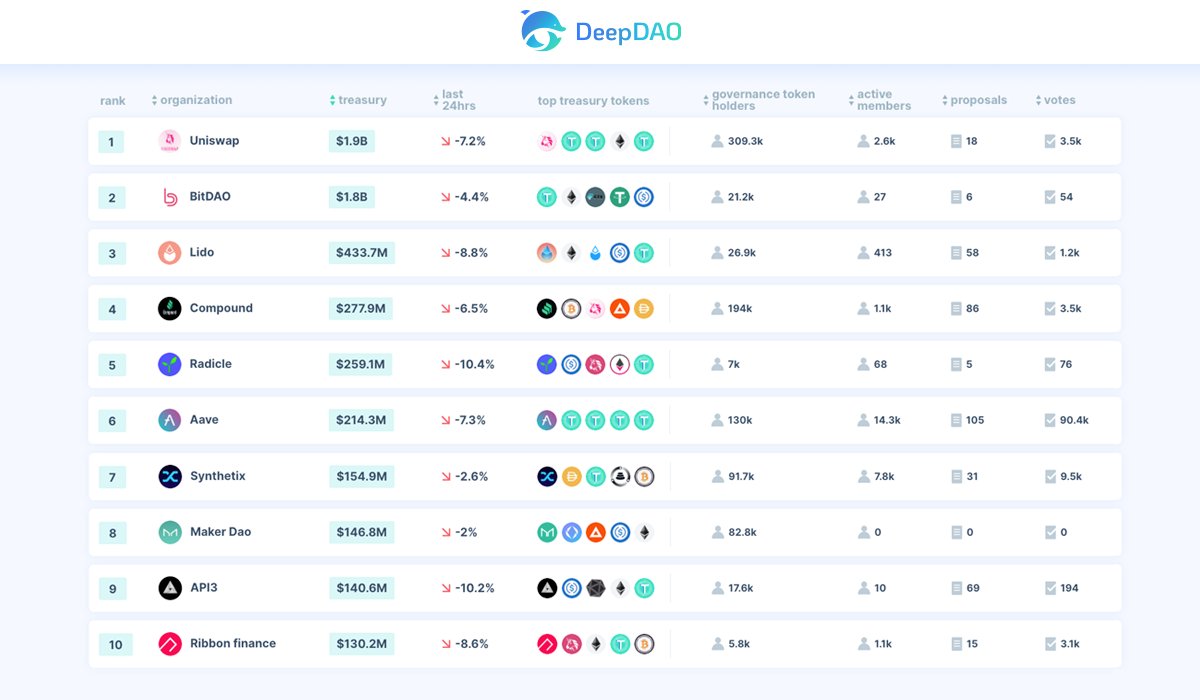Click the Compound organization logo
Screen dimensions: 1200x700
169,308
